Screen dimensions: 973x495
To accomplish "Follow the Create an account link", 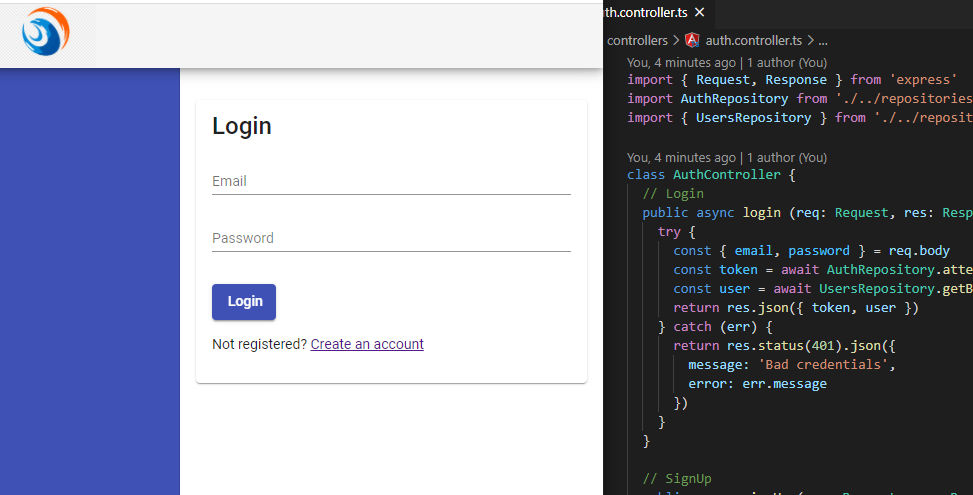I will tap(367, 344).
